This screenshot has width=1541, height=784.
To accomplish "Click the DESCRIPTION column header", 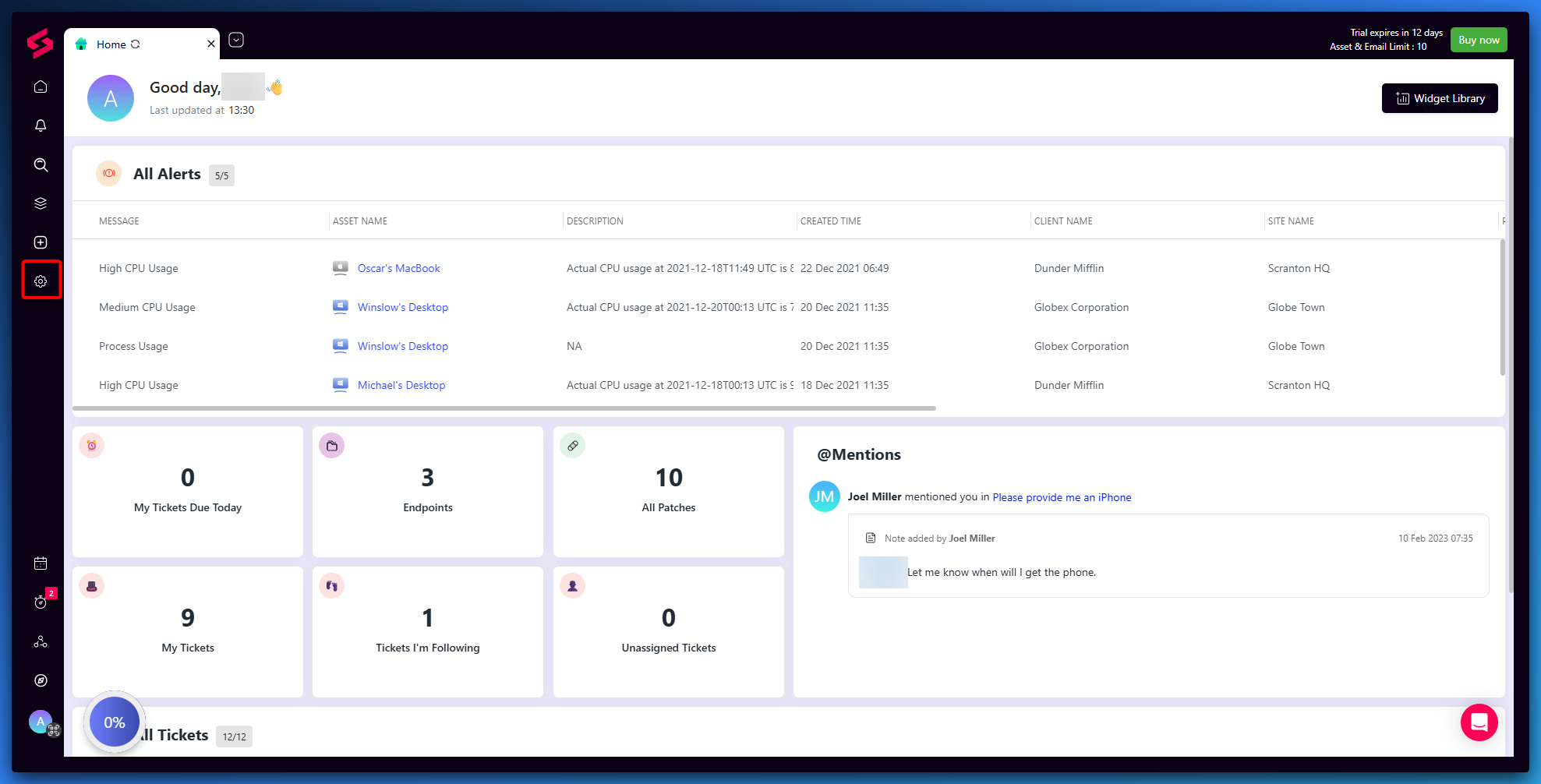I will point(595,221).
